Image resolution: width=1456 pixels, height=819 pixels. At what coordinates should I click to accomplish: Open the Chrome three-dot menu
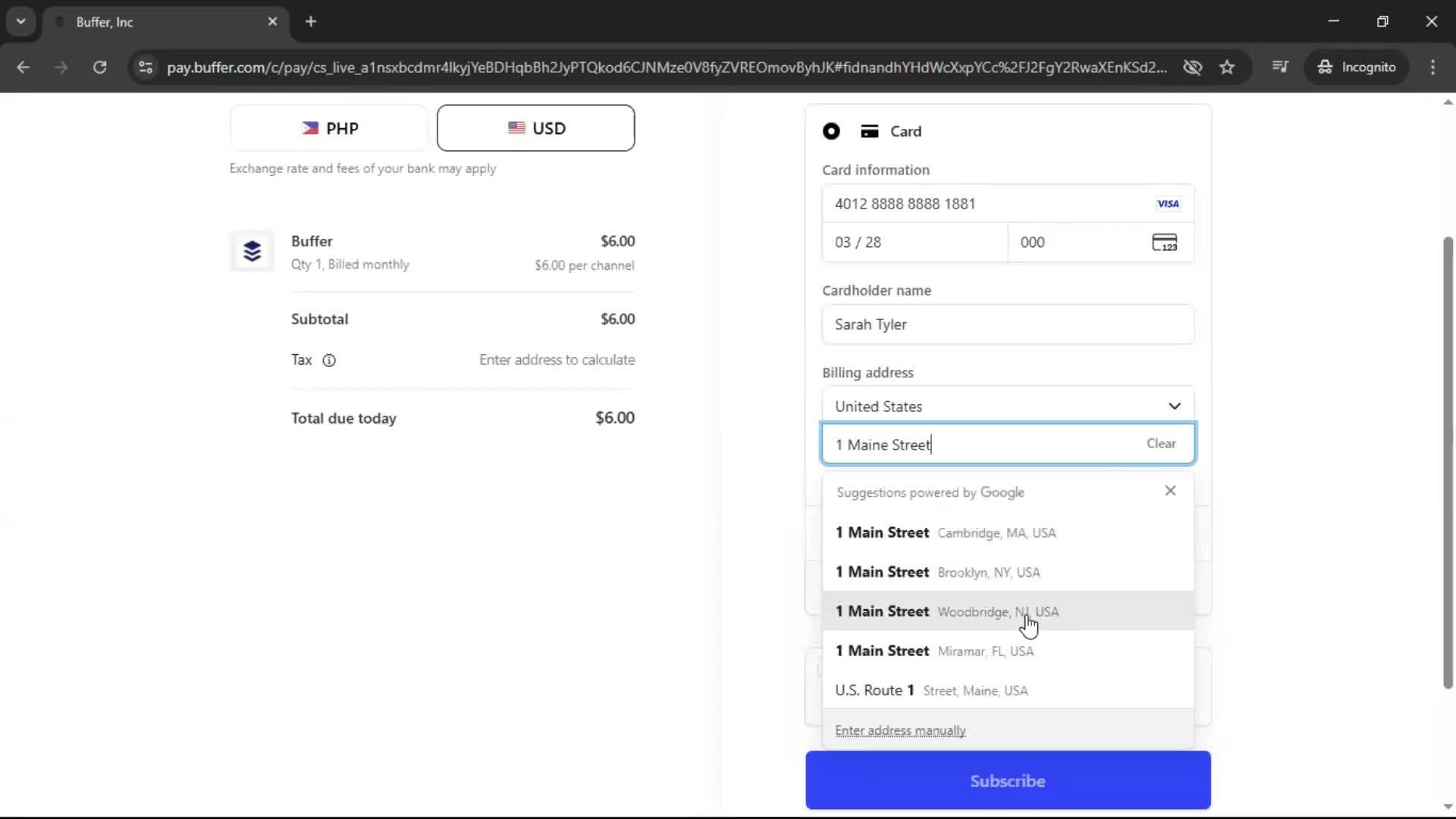1433,67
